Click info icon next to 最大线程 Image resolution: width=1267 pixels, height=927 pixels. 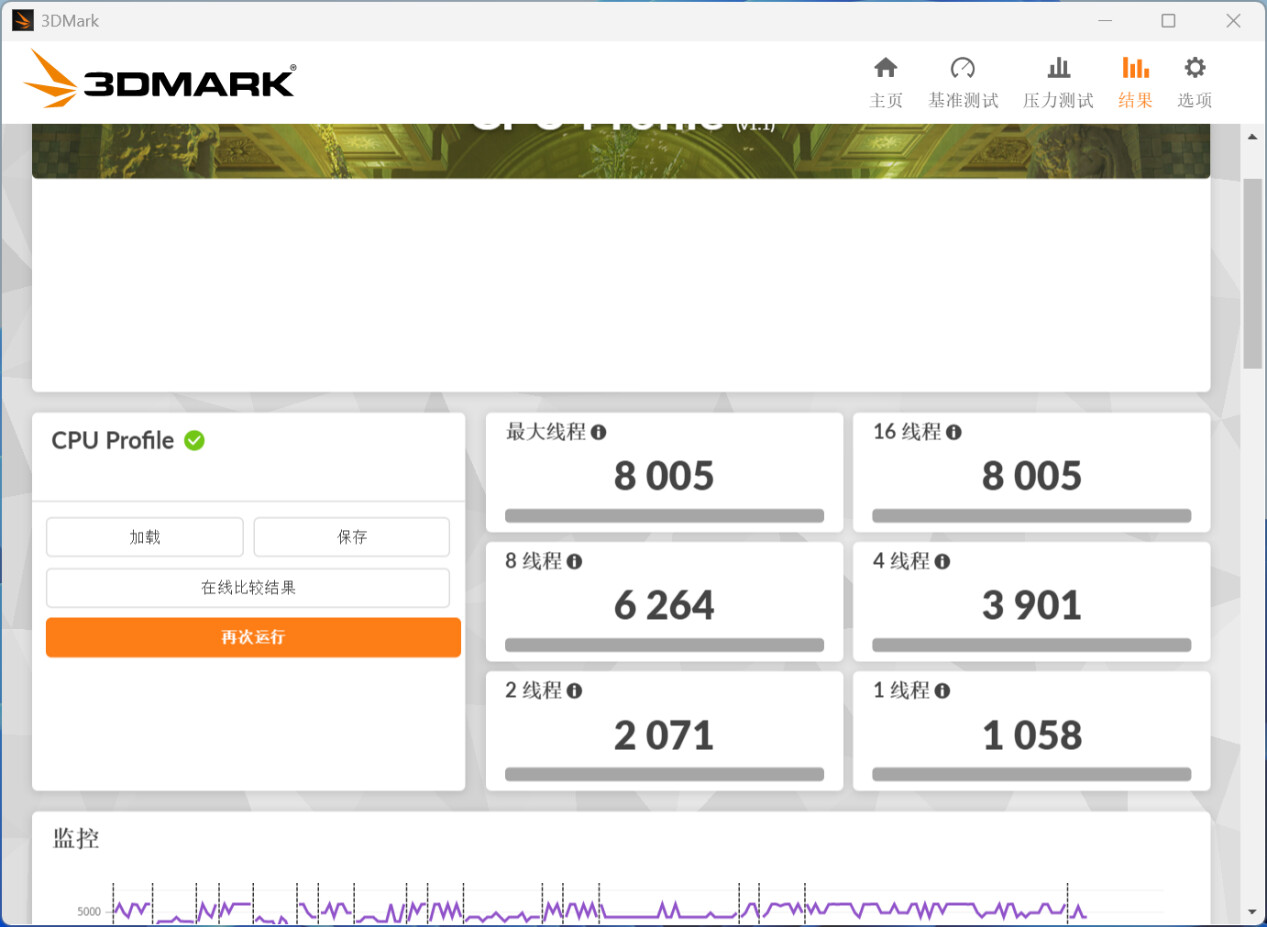598,432
